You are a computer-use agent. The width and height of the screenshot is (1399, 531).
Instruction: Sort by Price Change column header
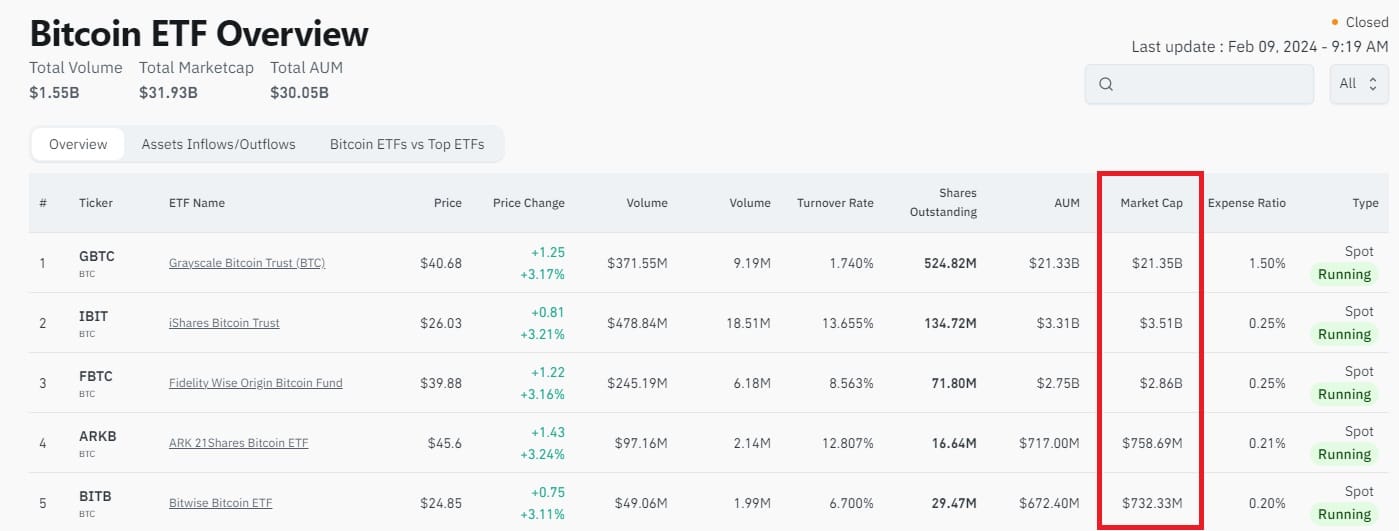pyautogui.click(x=529, y=203)
